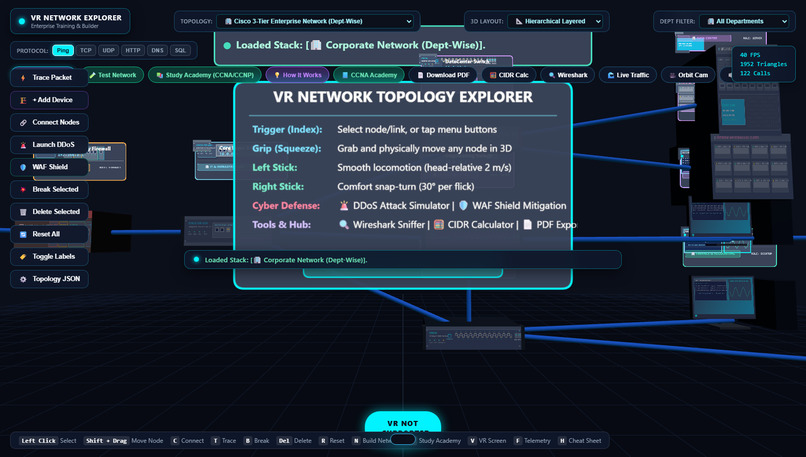
Task: Click the Reset All icon
Action: point(23,234)
